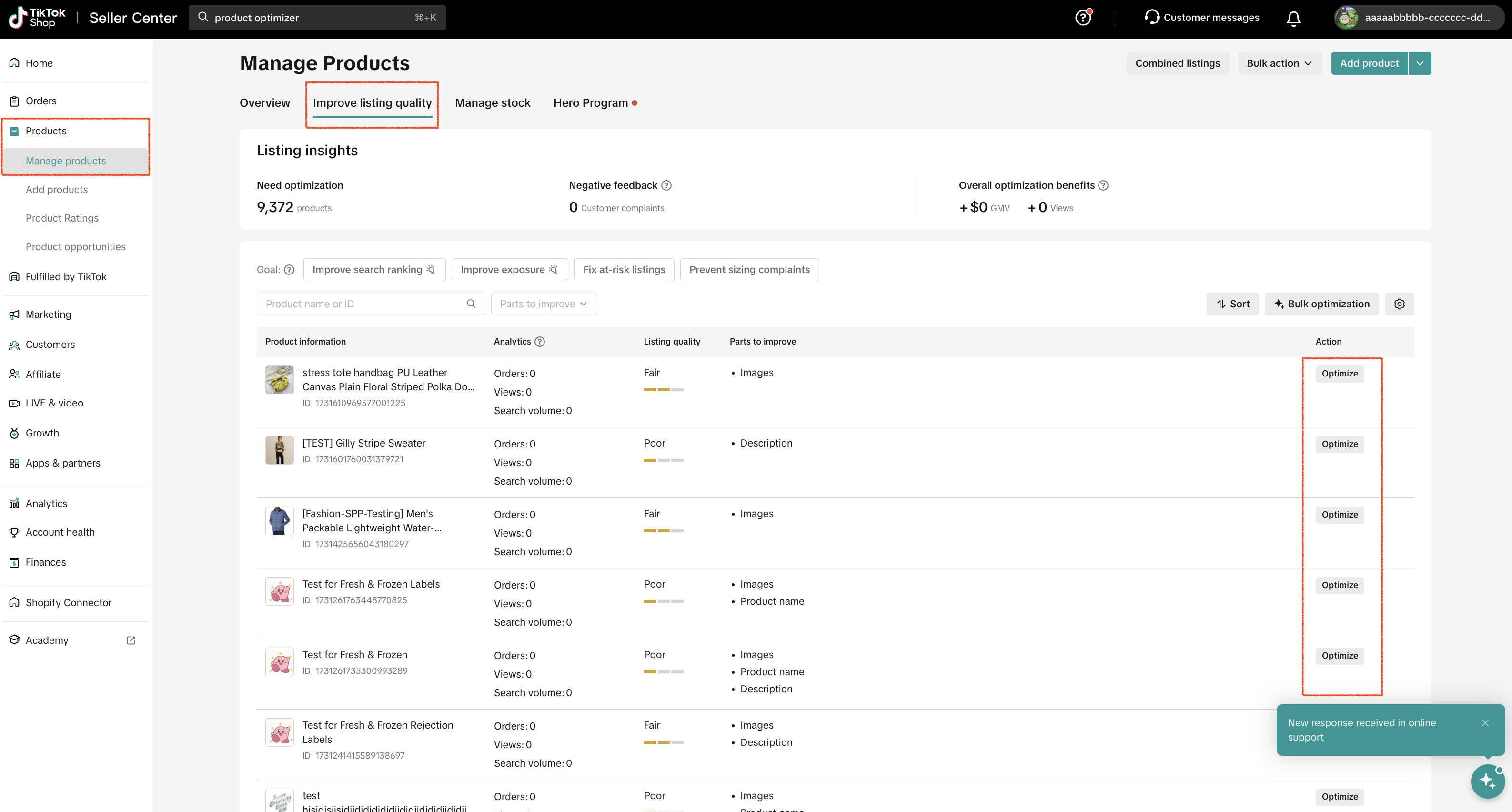Switch to the Manage stock tab
Image resolution: width=1512 pixels, height=812 pixels.
pyautogui.click(x=493, y=103)
